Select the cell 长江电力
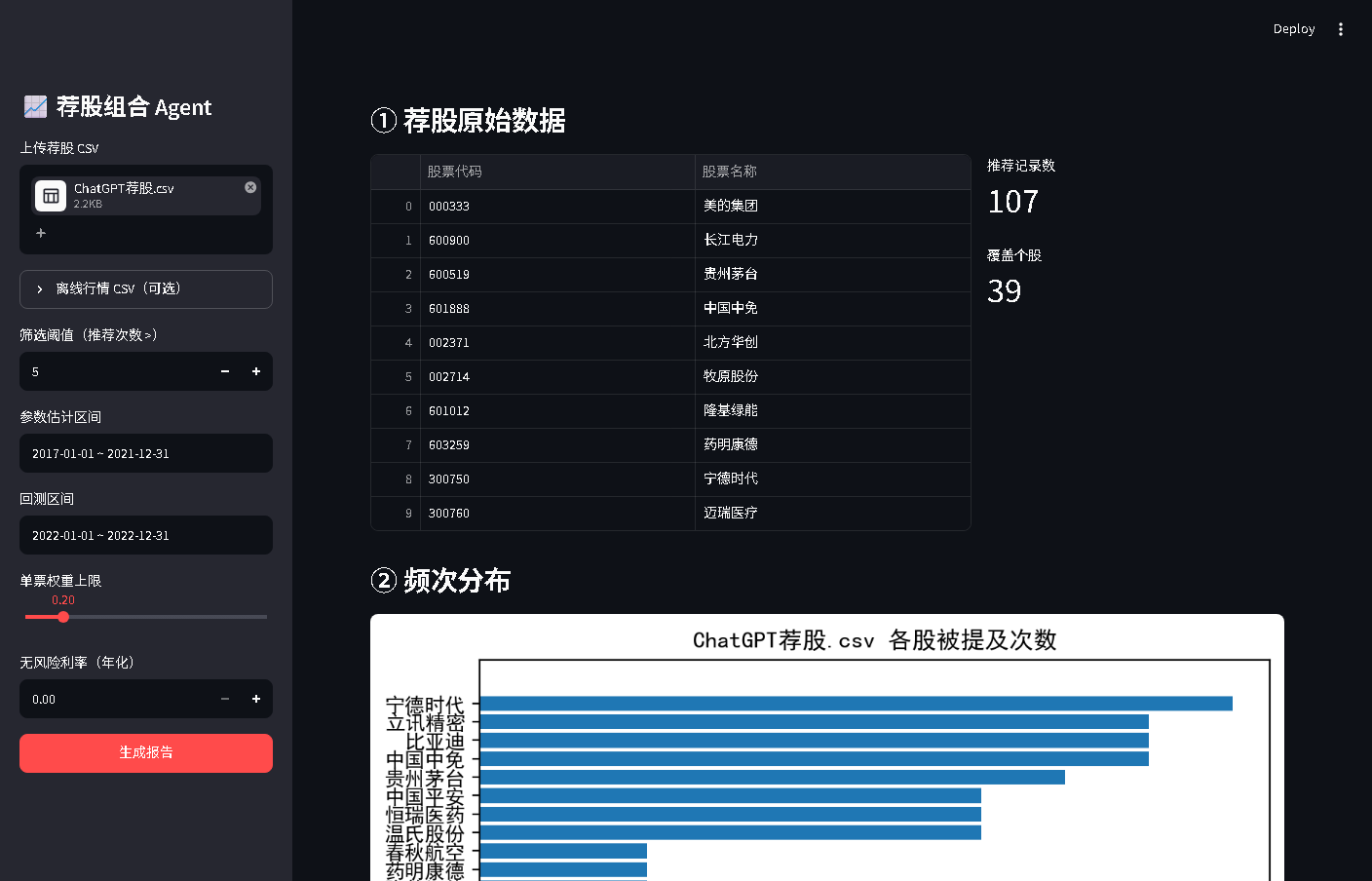The width and height of the screenshot is (1372, 881). (833, 241)
